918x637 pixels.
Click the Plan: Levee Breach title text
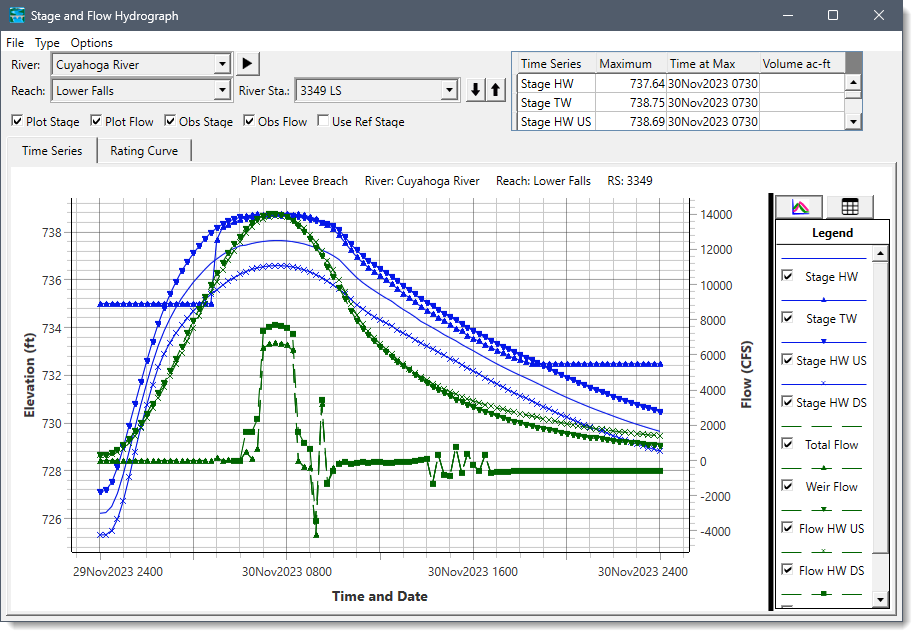pos(299,181)
